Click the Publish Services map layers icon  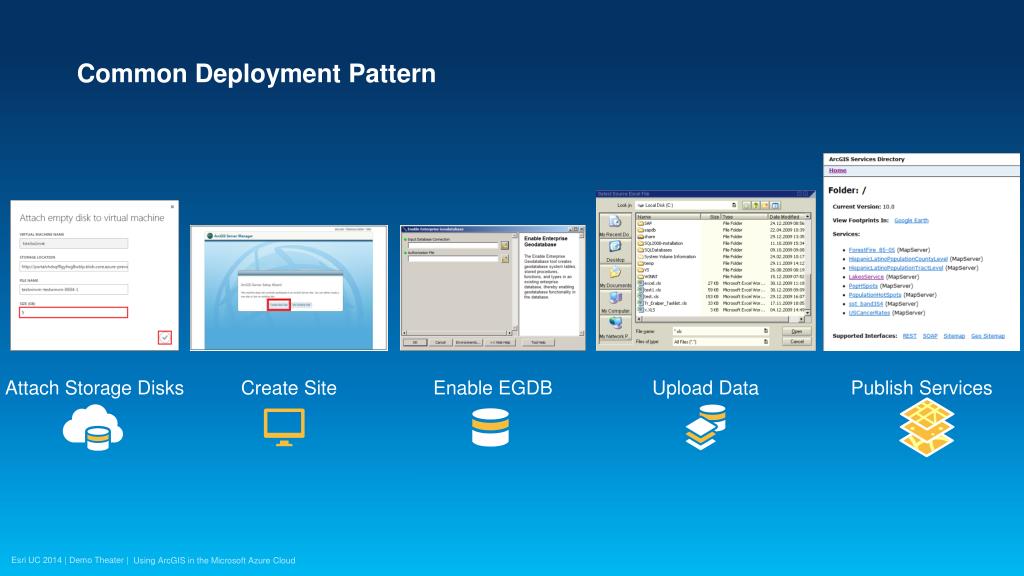click(x=927, y=427)
